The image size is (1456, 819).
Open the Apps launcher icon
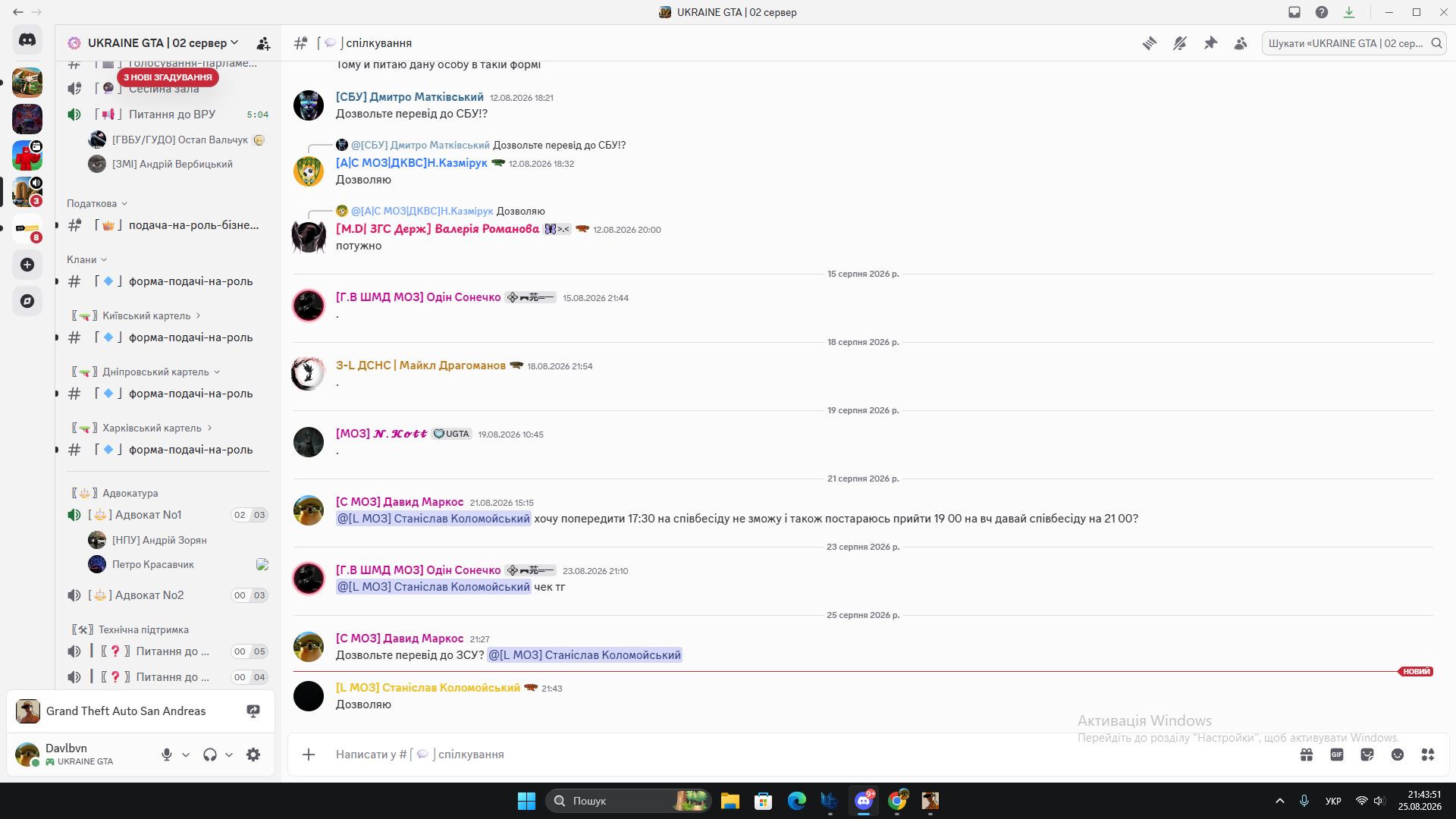(x=1428, y=755)
